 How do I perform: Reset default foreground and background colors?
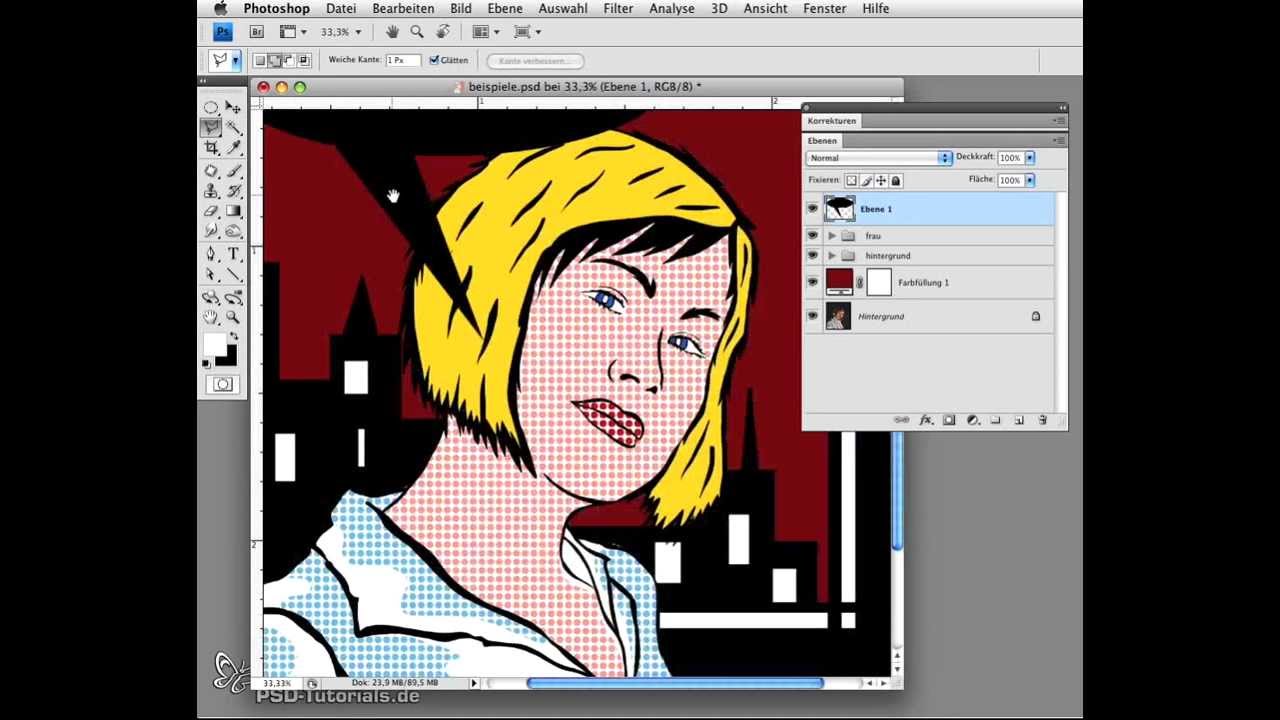(207, 365)
